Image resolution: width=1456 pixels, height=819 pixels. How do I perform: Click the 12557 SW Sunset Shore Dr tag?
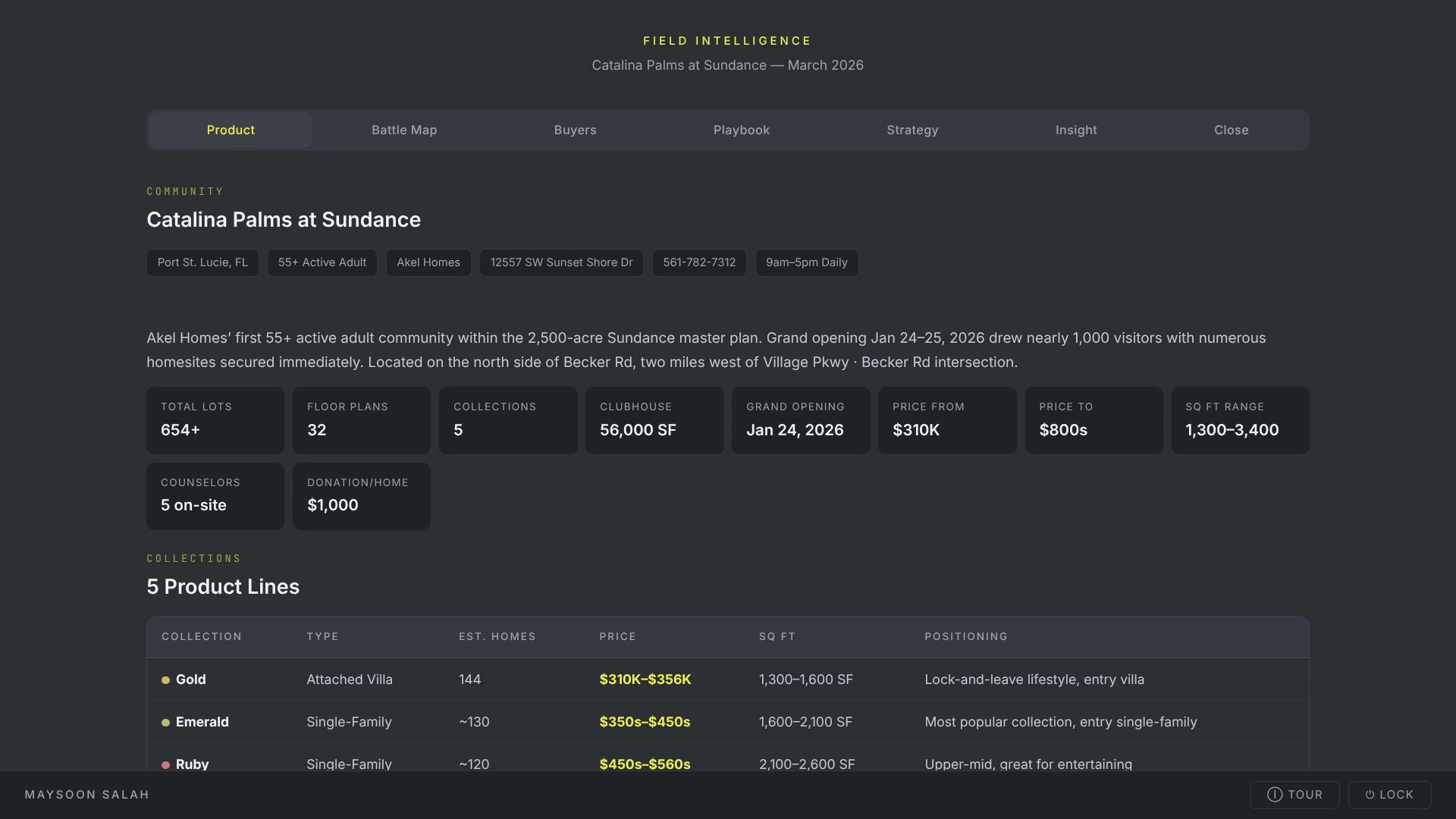tap(561, 262)
